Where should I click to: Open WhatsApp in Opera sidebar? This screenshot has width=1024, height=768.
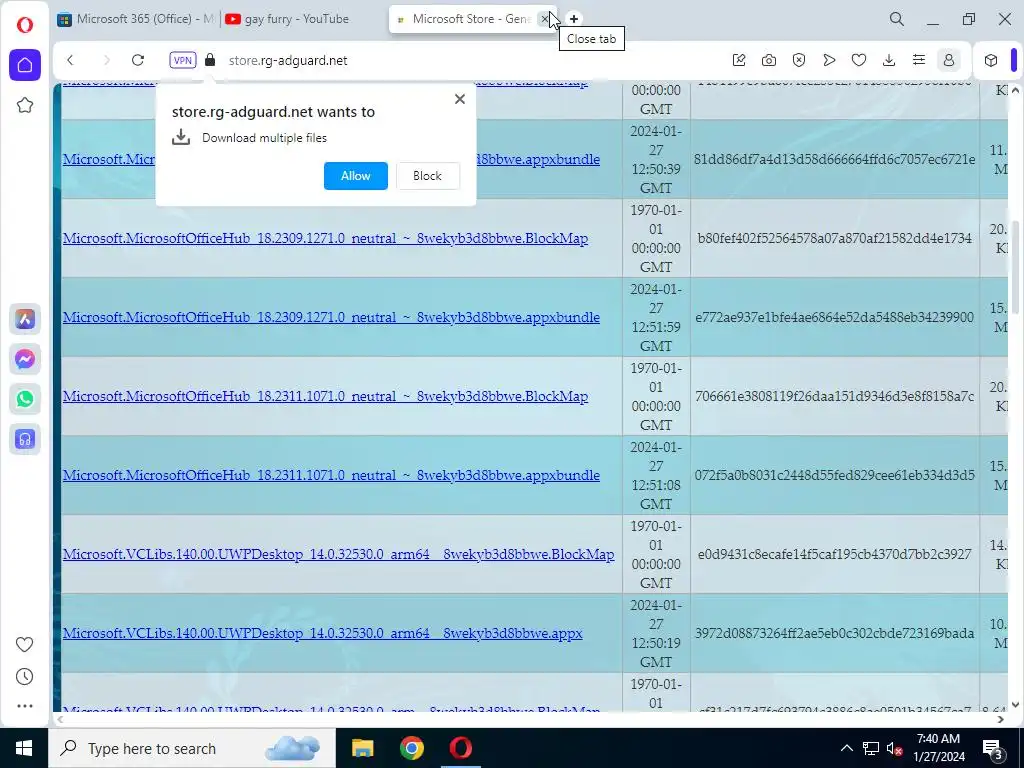(25, 399)
